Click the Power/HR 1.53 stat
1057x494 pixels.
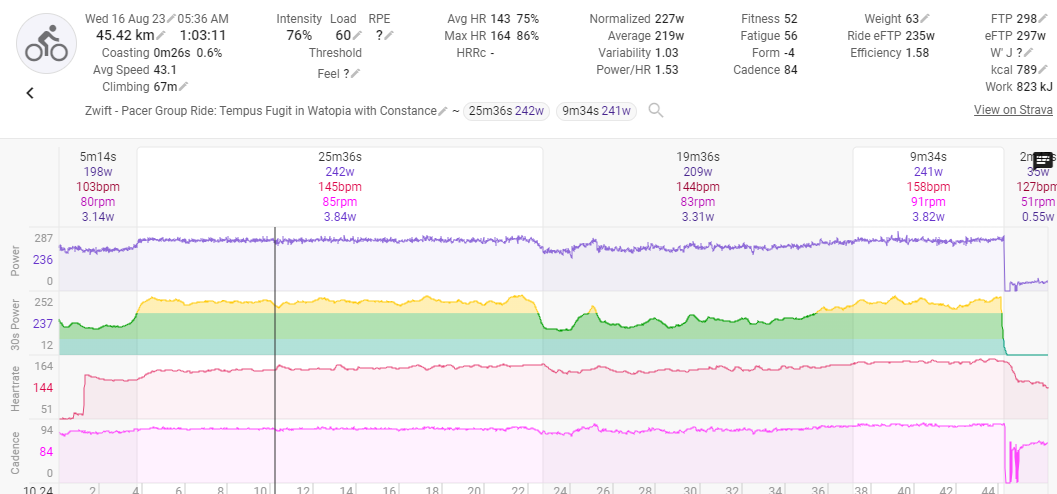(x=637, y=69)
